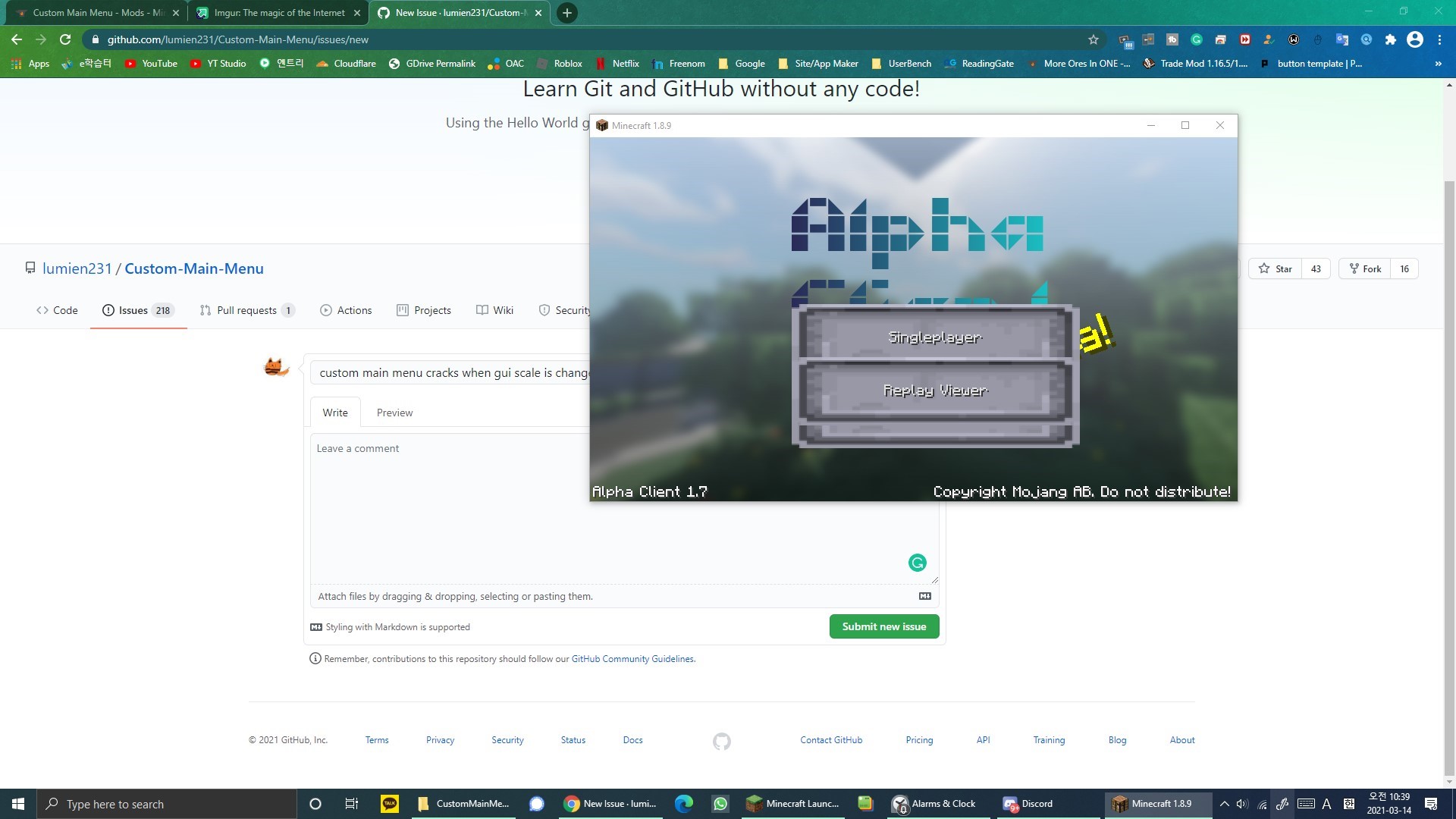Open the bookmarks overflow double-arrow
Screen dimensions: 1456x819
(1438, 64)
